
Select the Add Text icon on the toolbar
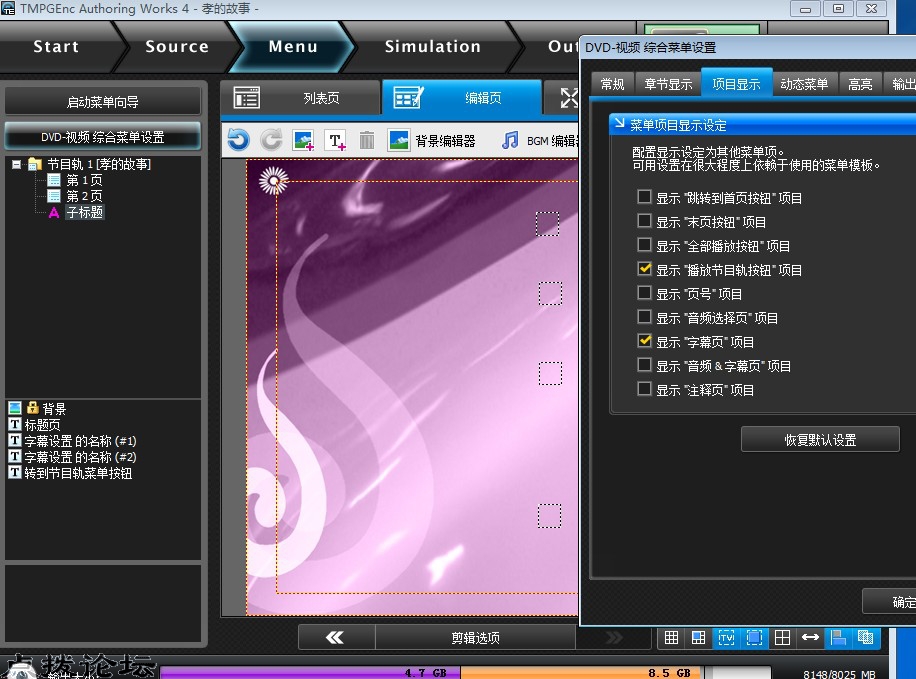point(333,140)
